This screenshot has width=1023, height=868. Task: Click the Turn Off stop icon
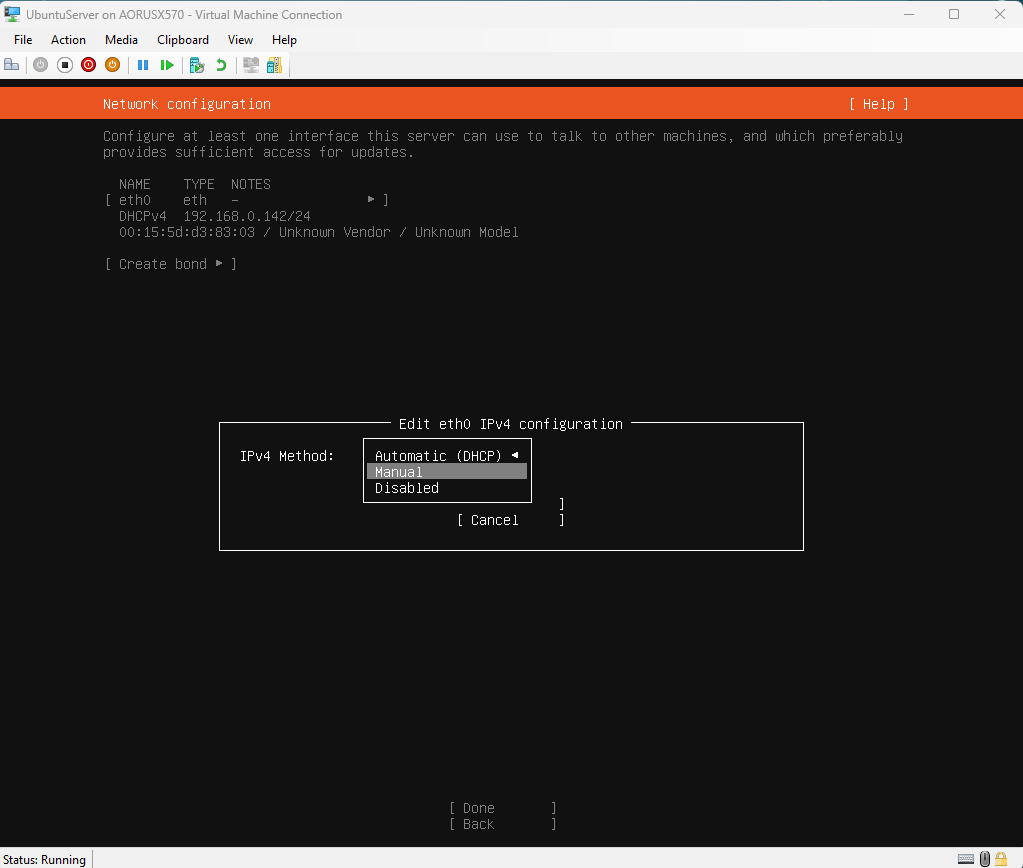click(x=65, y=65)
